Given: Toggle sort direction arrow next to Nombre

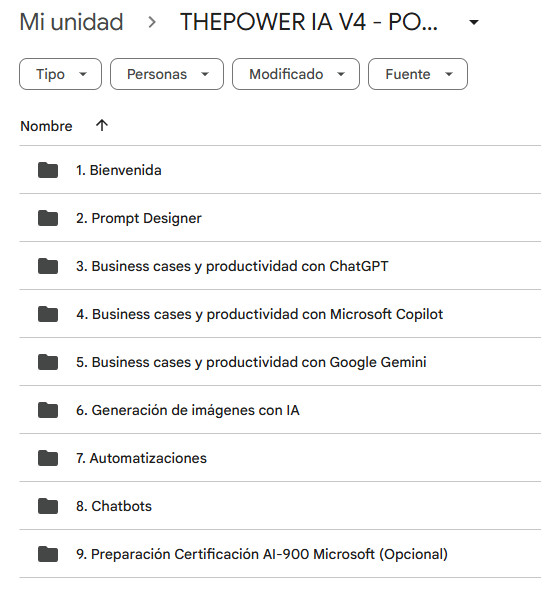Looking at the screenshot, I should coord(102,125).
